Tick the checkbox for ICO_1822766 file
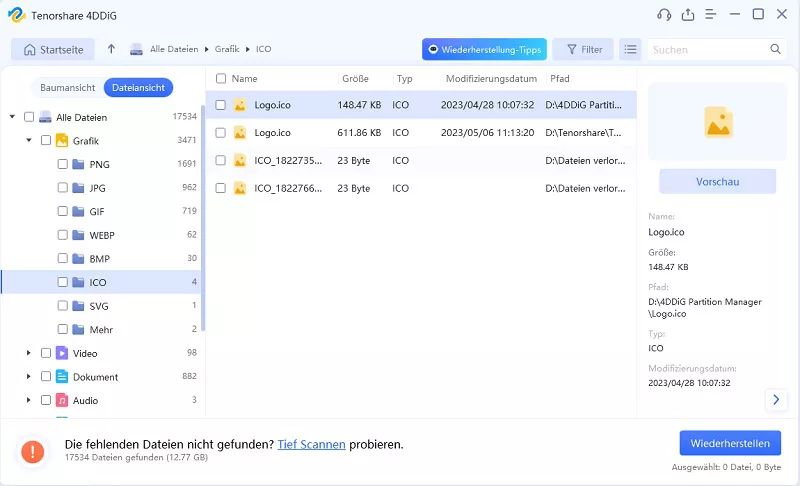This screenshot has width=800, height=486. 220,188
